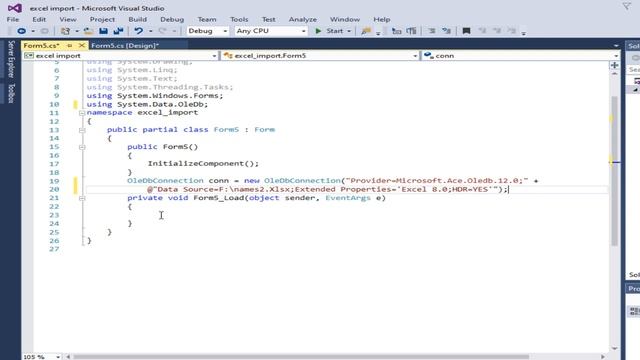Screen dimensions: 640x360
Task: Click the vertical scrollbar thumb in editor
Action: click(615, 171)
